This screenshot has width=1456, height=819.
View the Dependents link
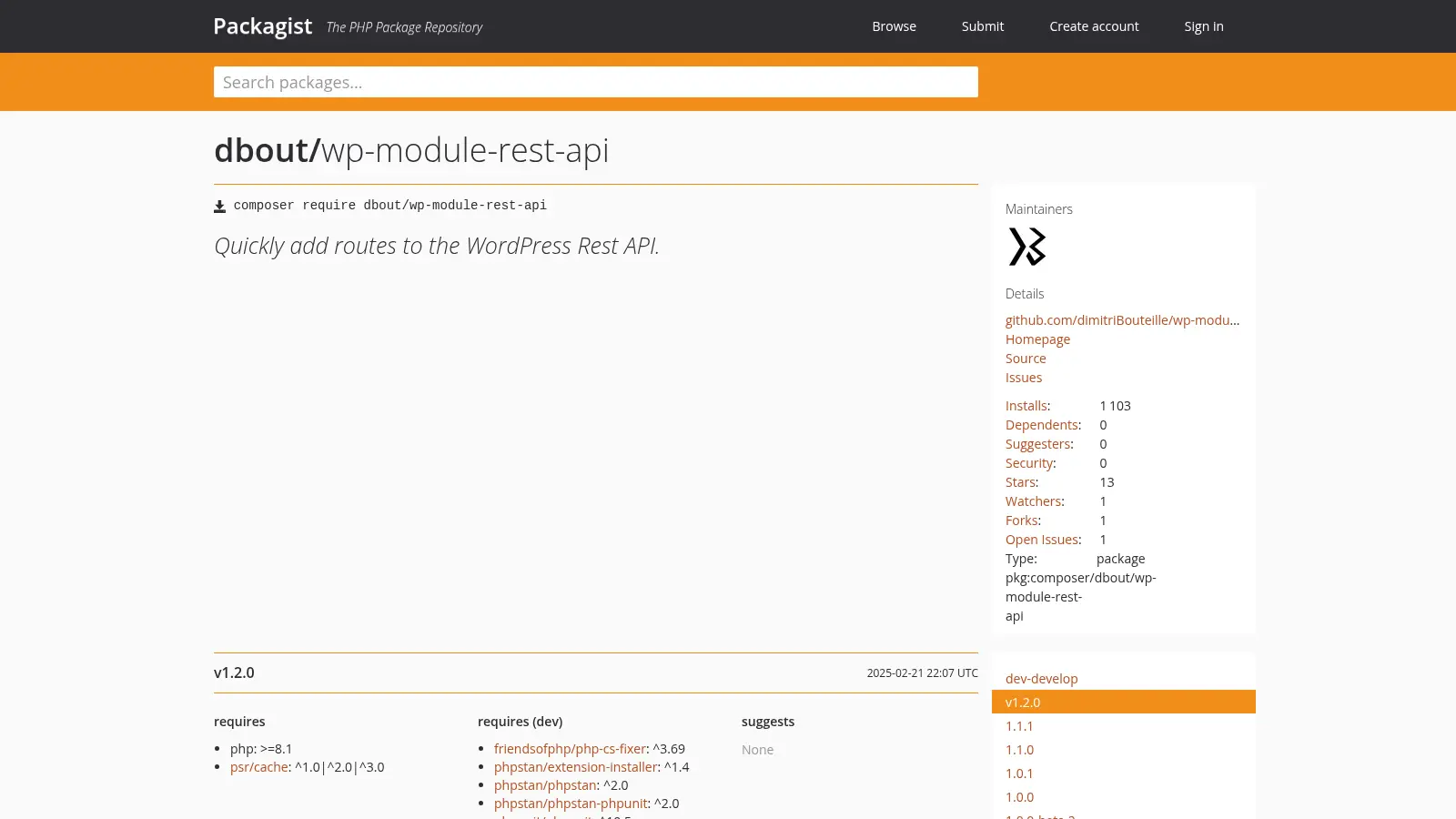tap(1041, 425)
